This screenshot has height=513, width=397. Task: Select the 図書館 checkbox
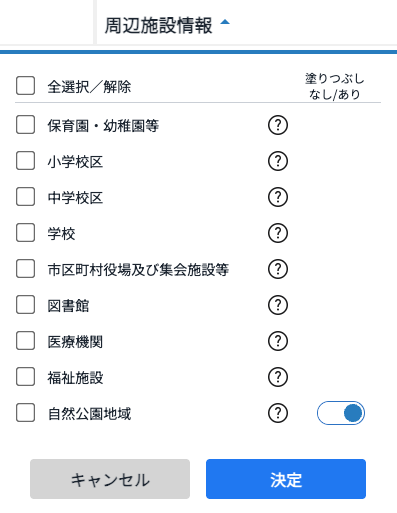point(25,305)
